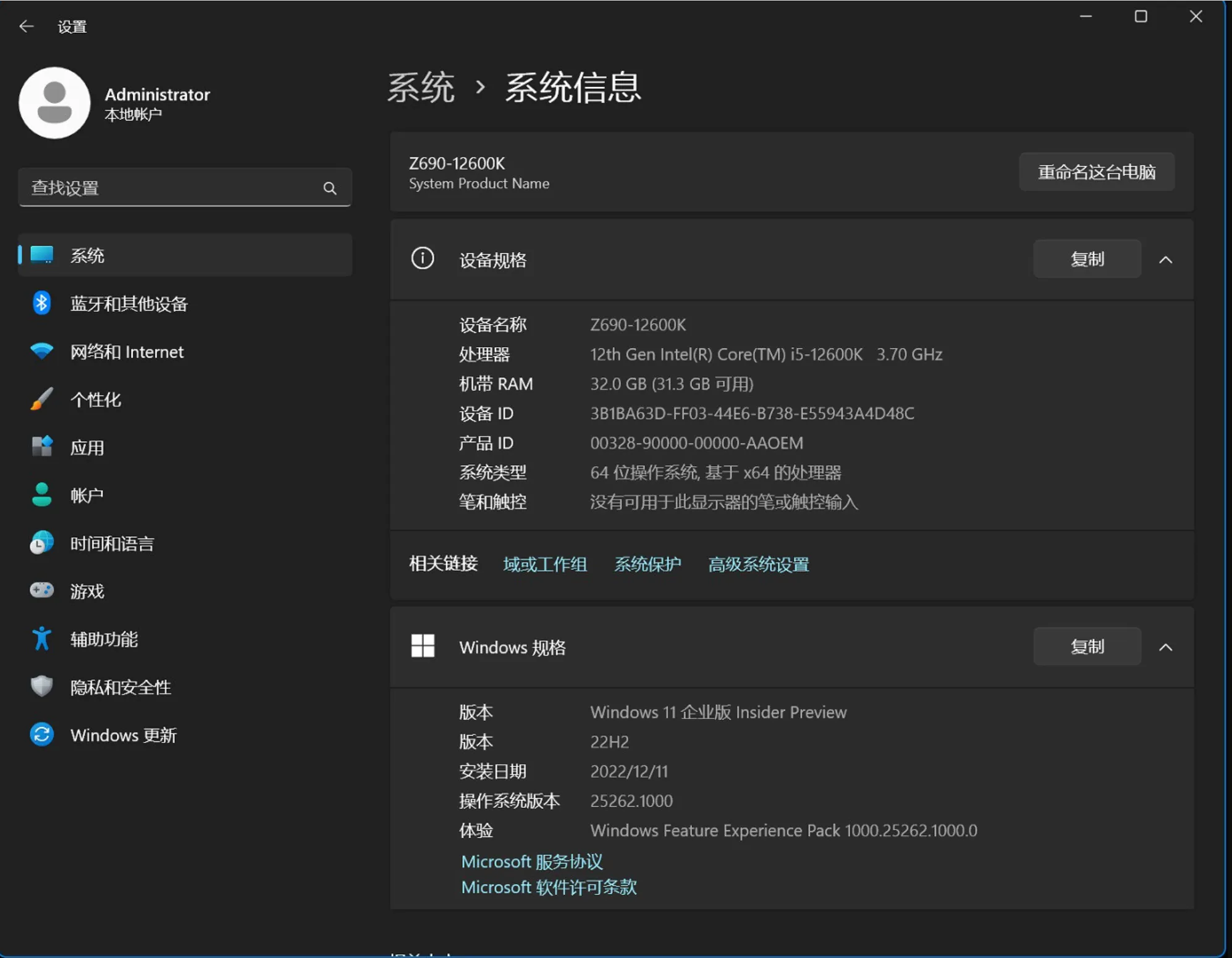Click the device specs info icon

click(x=423, y=259)
